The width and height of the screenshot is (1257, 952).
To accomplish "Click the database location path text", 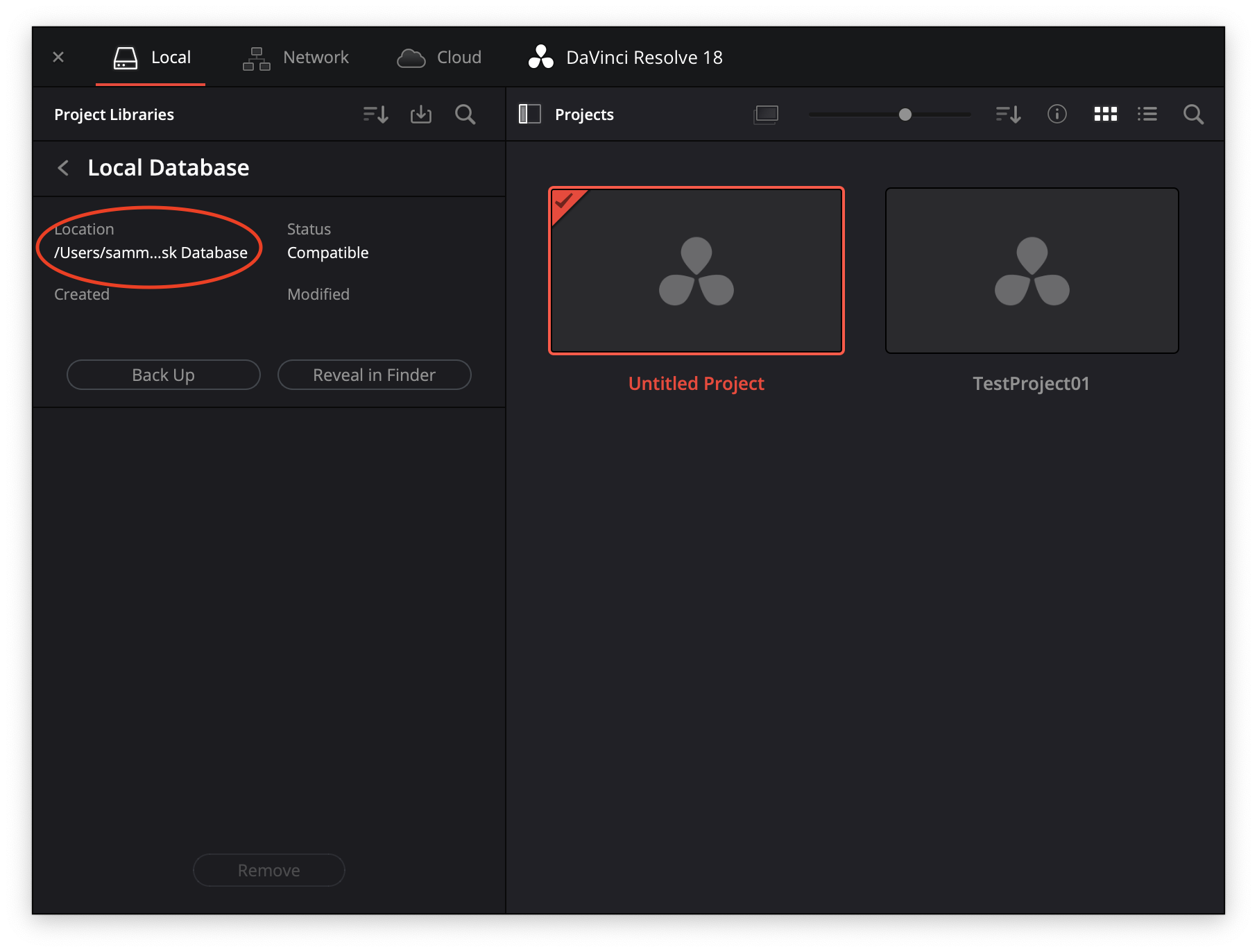I will tap(151, 253).
